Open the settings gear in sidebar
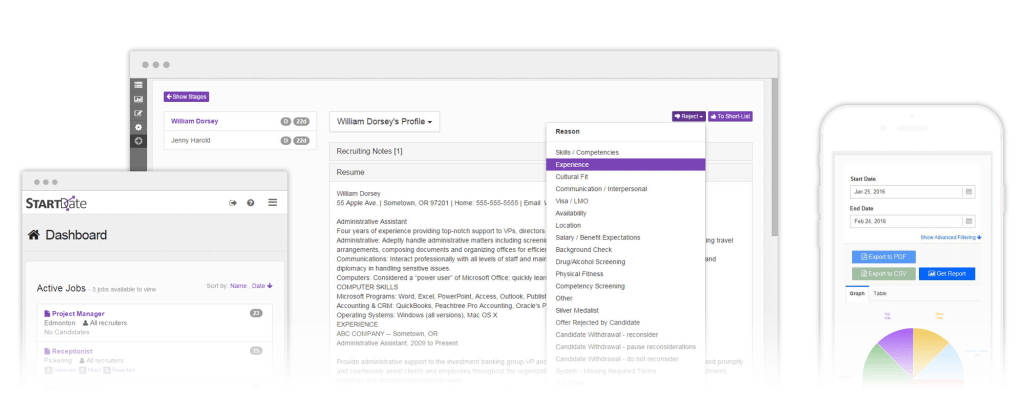The height and width of the screenshot is (395, 1024). point(138,127)
